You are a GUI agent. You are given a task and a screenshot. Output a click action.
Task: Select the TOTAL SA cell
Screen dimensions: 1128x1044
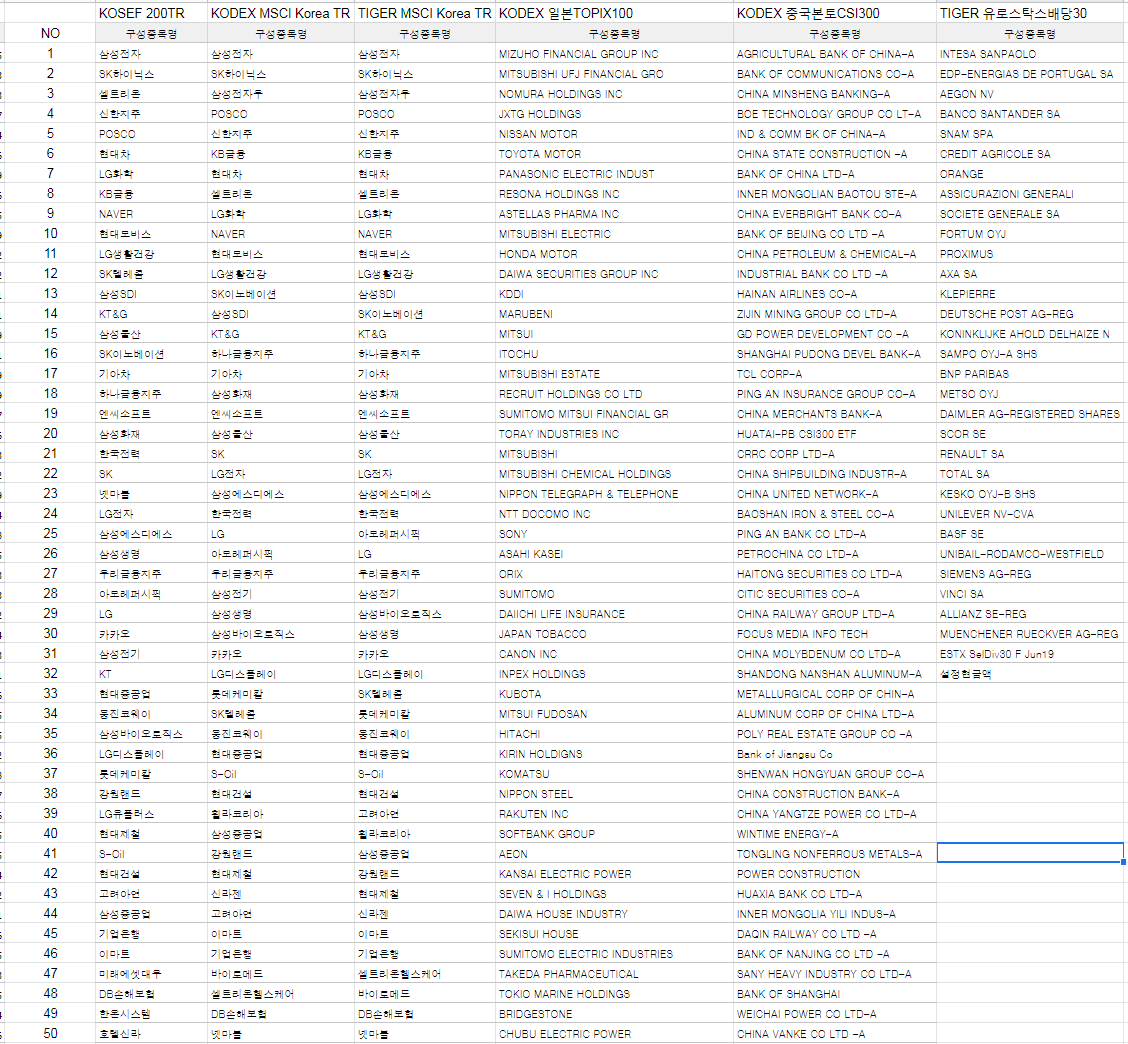(1029, 473)
